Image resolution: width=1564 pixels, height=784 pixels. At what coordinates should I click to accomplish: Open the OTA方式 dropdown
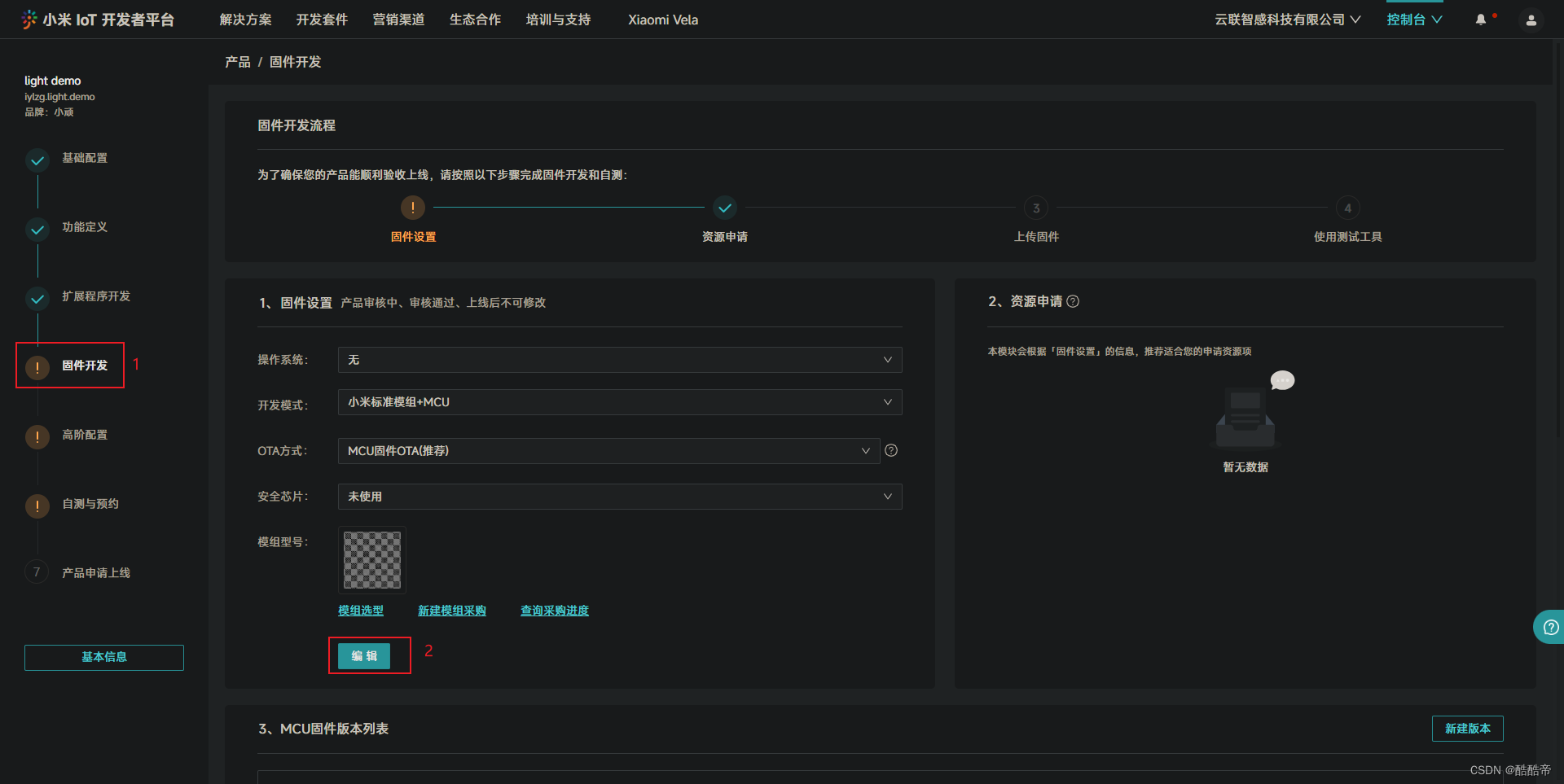[x=609, y=451]
